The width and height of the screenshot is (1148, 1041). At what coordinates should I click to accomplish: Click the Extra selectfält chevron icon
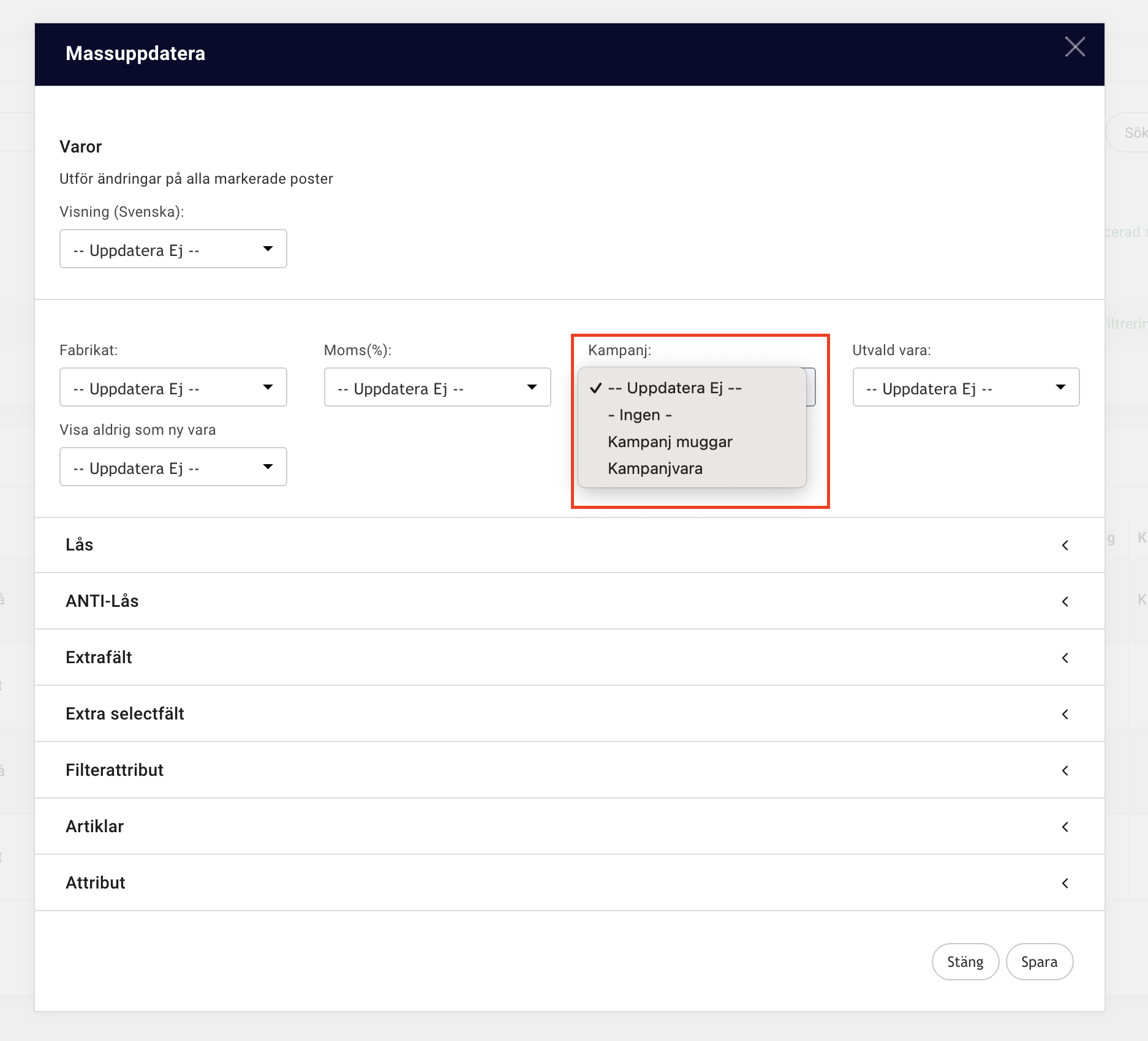click(1065, 715)
